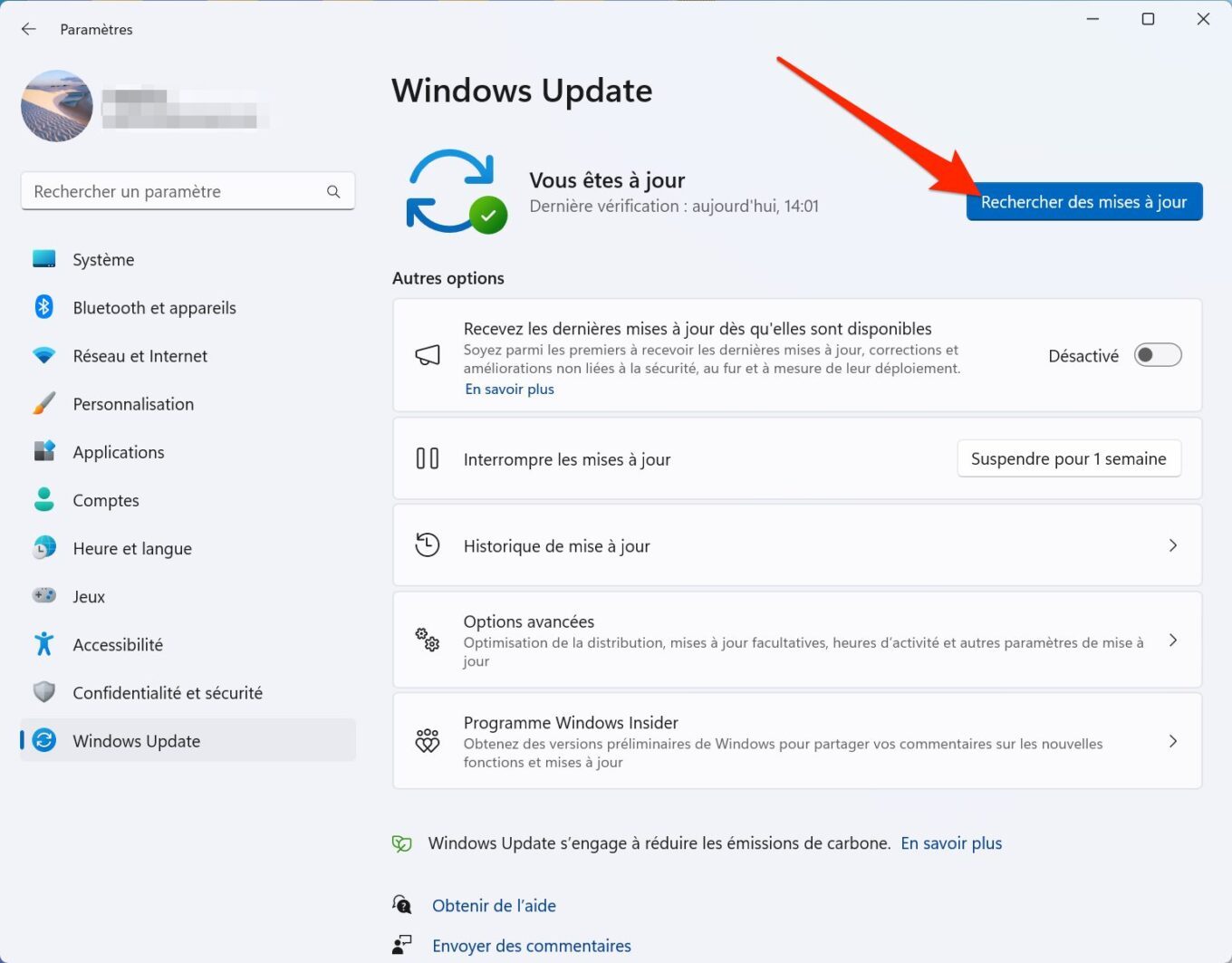Open 'Programme Windows Insider' entry
1232x963 pixels.
coord(797,741)
